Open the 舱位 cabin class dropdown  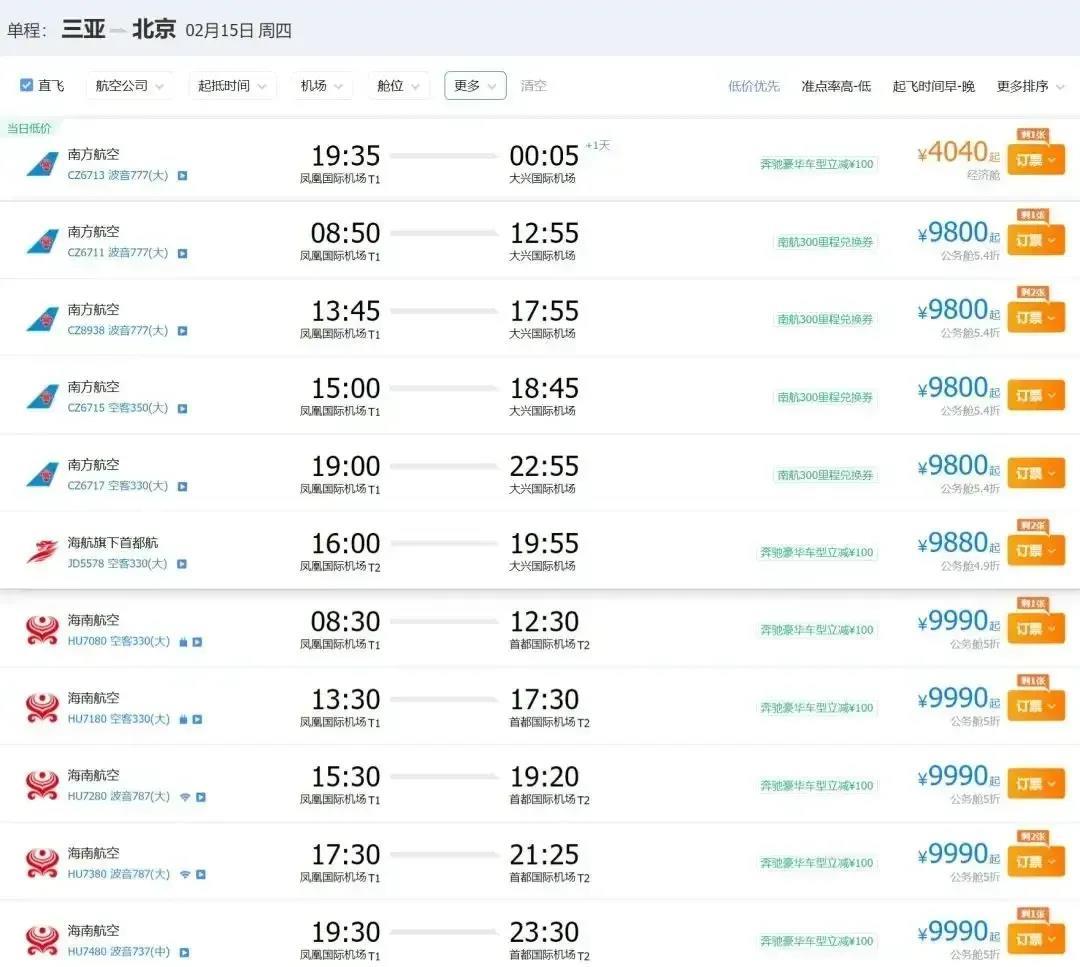(x=398, y=85)
